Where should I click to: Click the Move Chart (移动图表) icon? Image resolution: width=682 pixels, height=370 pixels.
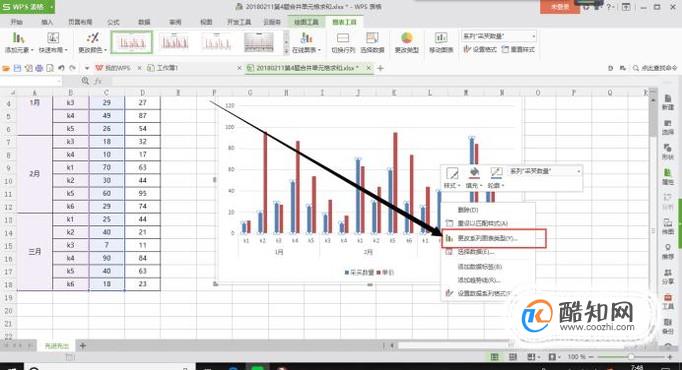point(441,42)
